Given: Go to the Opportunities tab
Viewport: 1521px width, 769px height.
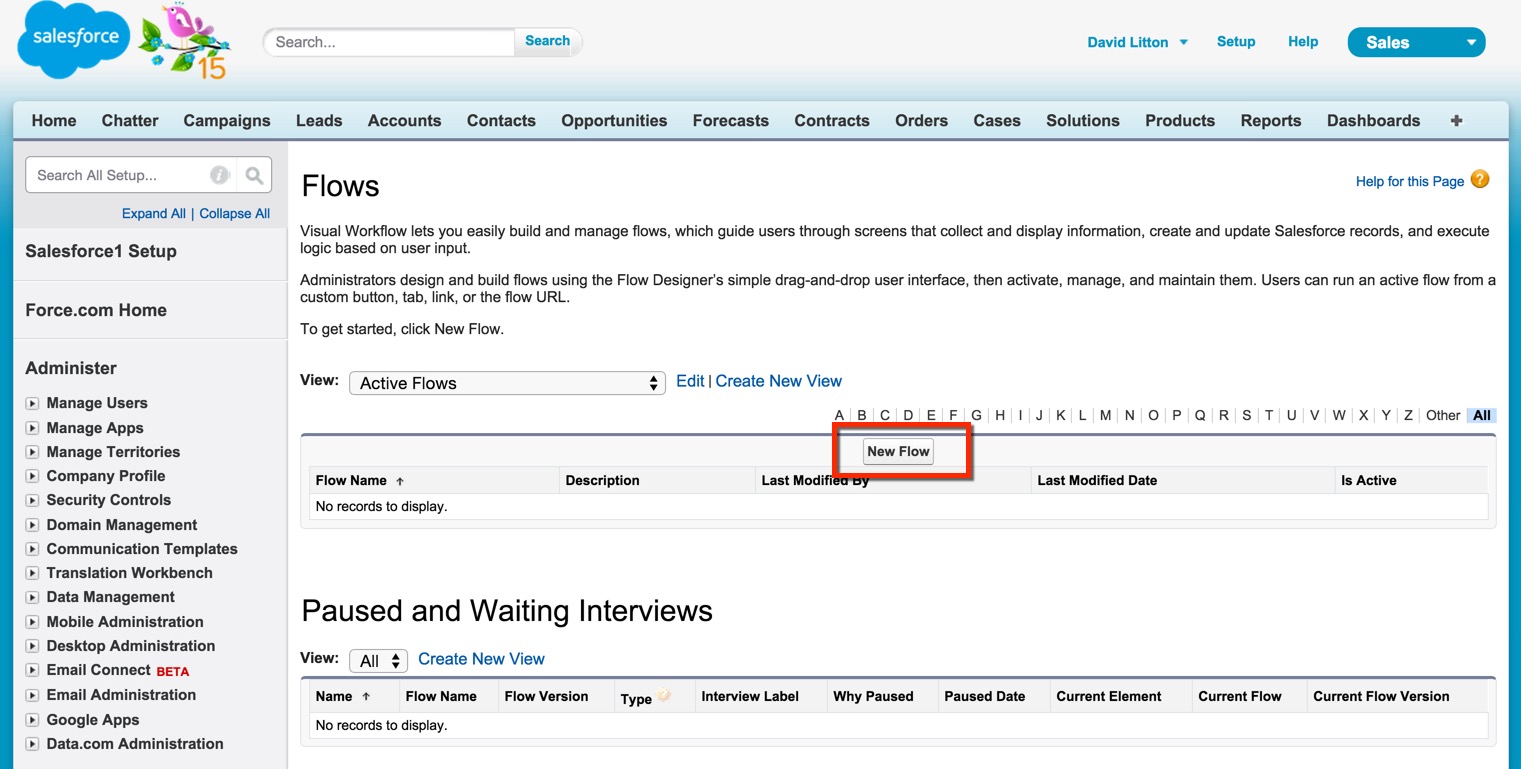Looking at the screenshot, I should pyautogui.click(x=613, y=121).
